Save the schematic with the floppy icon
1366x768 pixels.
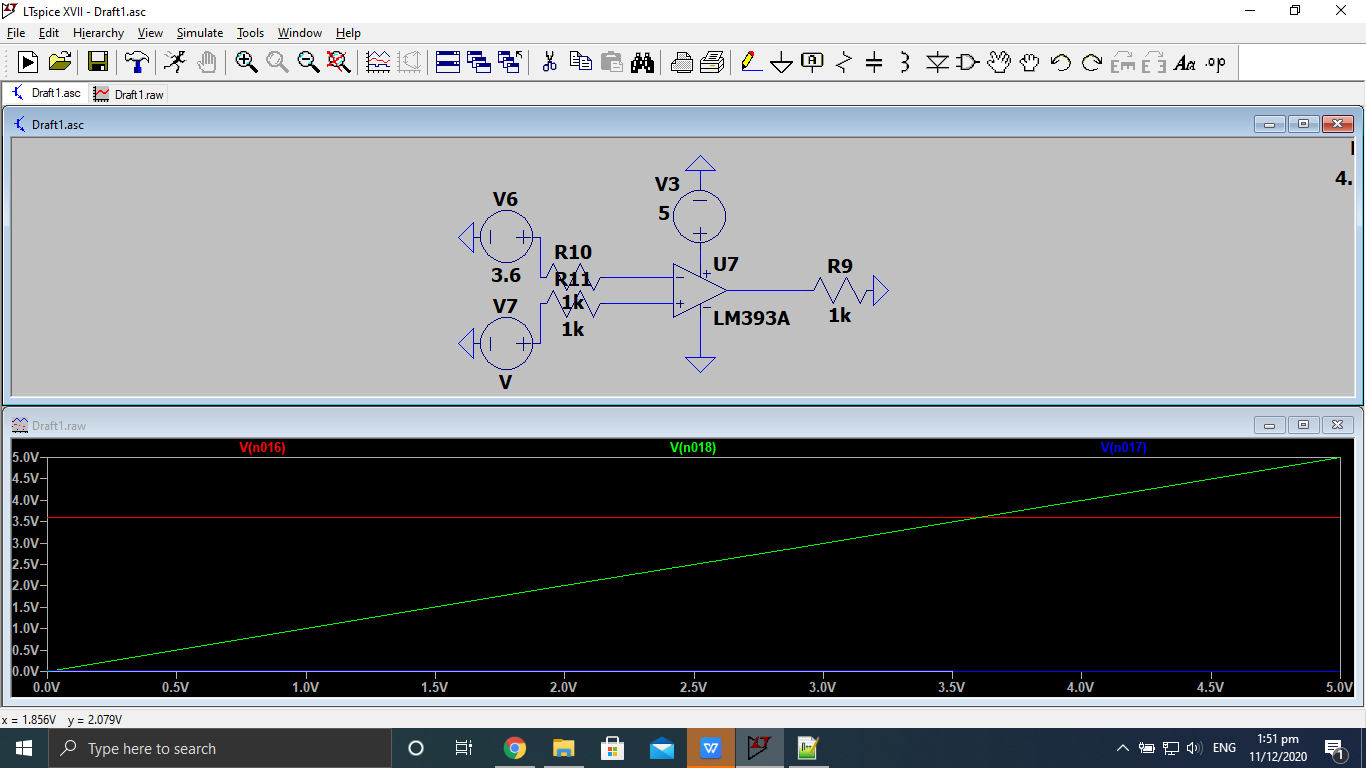98,62
